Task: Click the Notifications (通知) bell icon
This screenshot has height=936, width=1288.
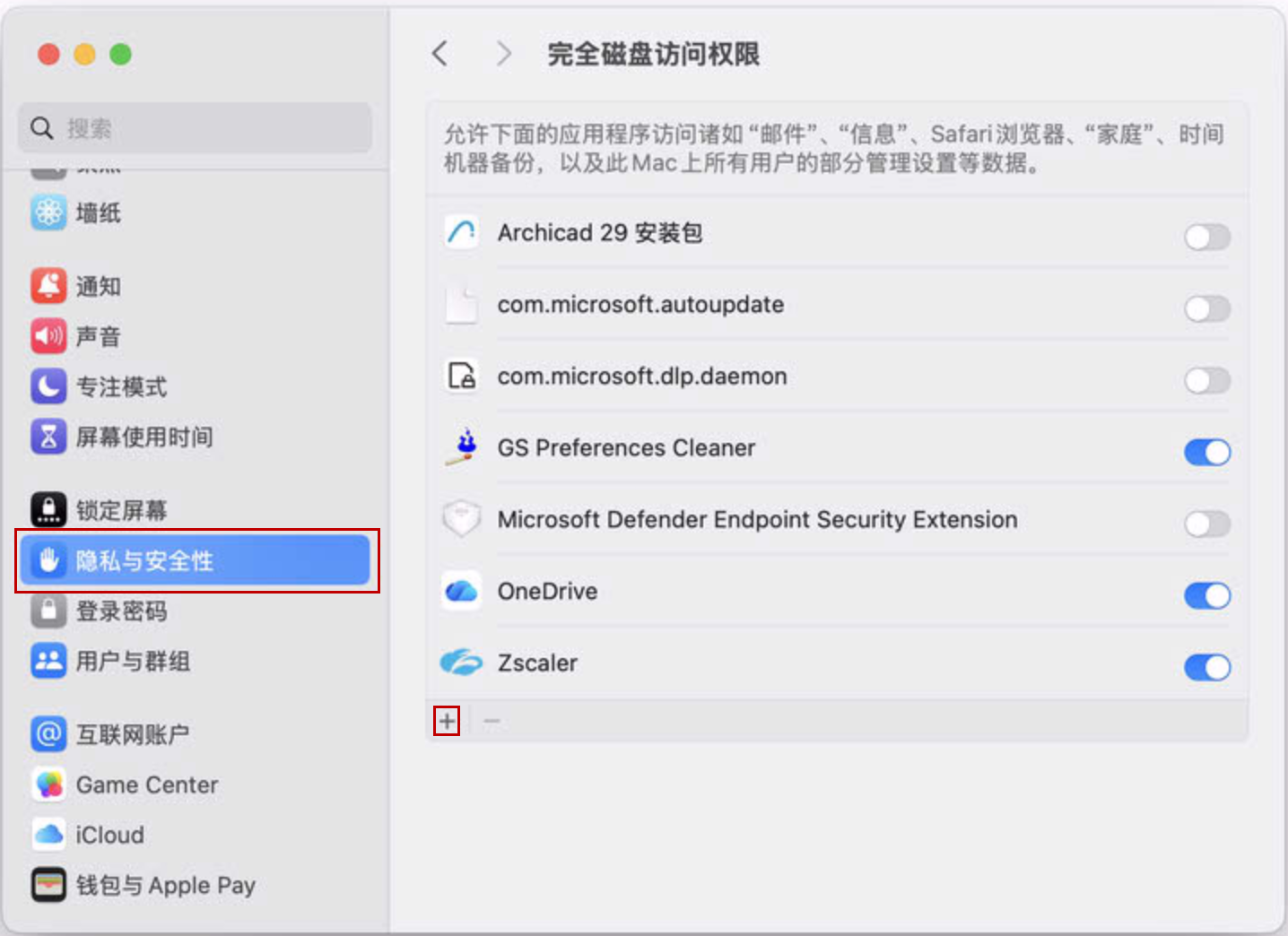Action: pos(48,286)
